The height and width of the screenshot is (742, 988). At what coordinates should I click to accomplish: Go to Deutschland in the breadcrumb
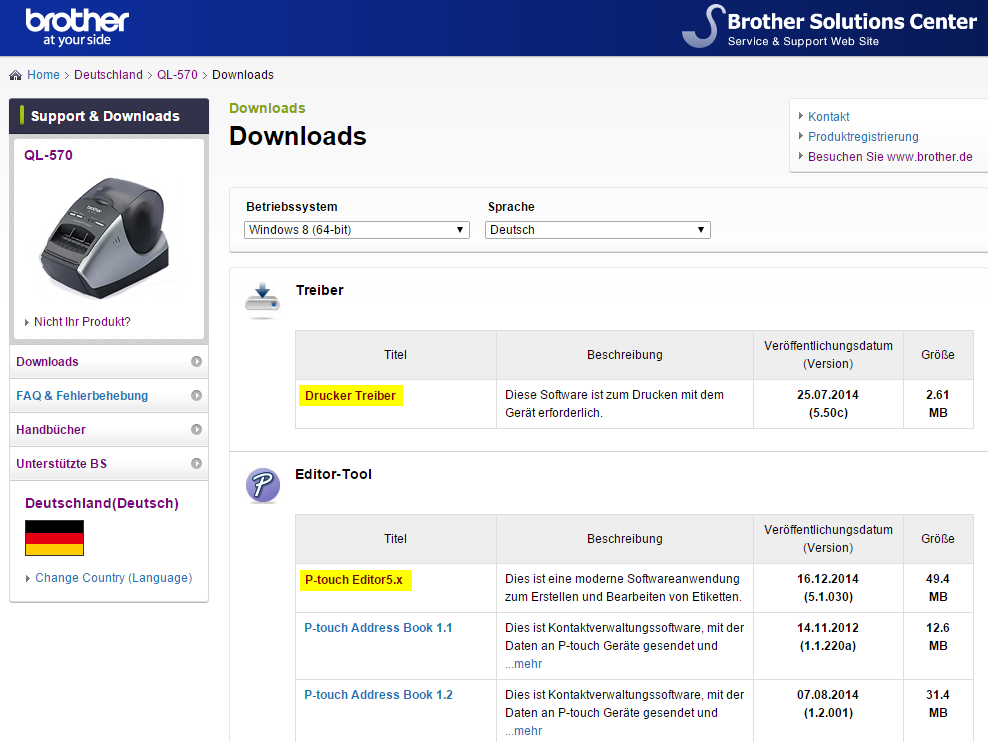(108, 75)
